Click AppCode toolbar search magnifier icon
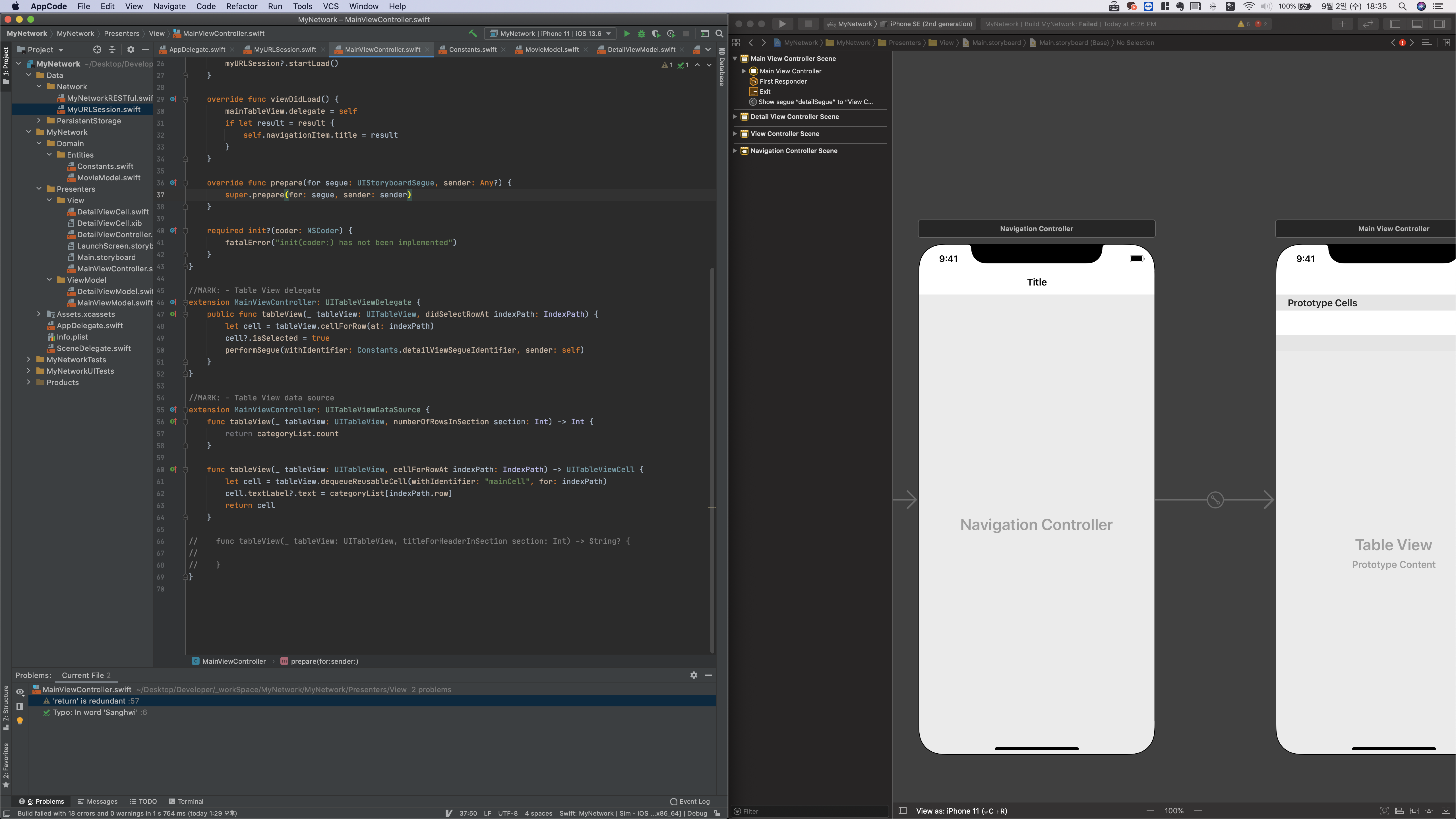The width and height of the screenshot is (1456, 819). 719,34
